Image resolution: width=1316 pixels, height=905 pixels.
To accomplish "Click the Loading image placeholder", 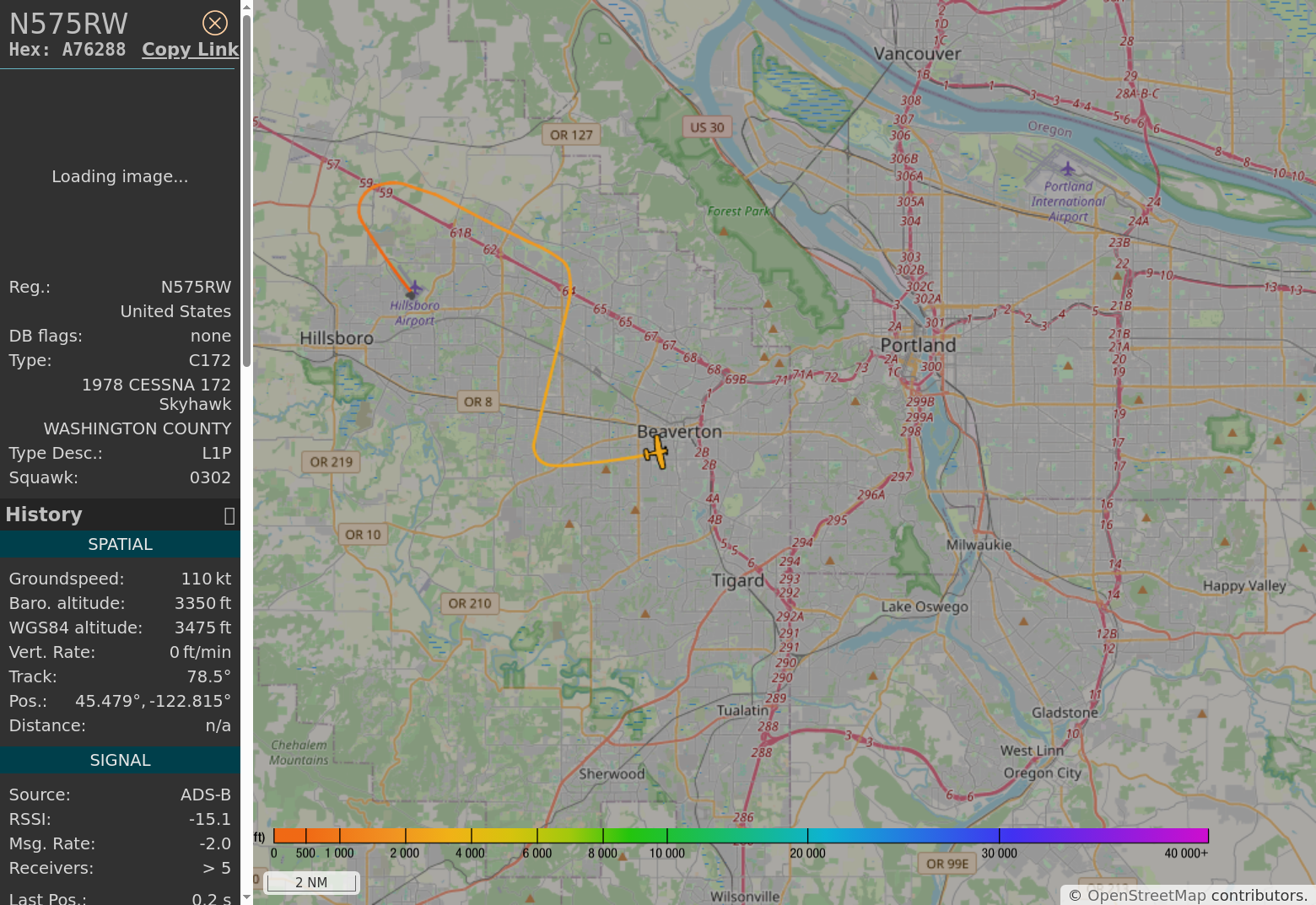I will [x=120, y=176].
